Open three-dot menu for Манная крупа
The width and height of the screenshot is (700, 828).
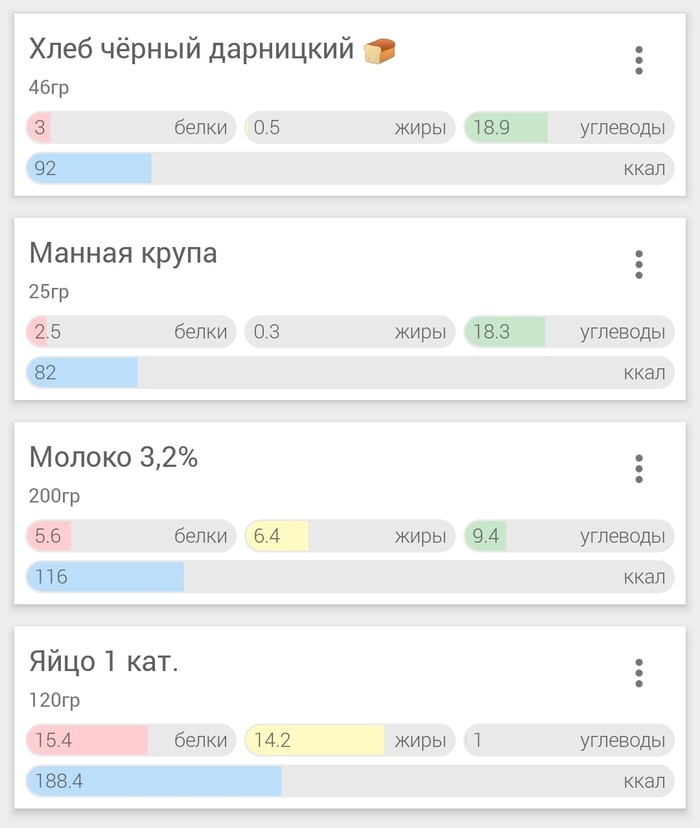click(x=639, y=264)
